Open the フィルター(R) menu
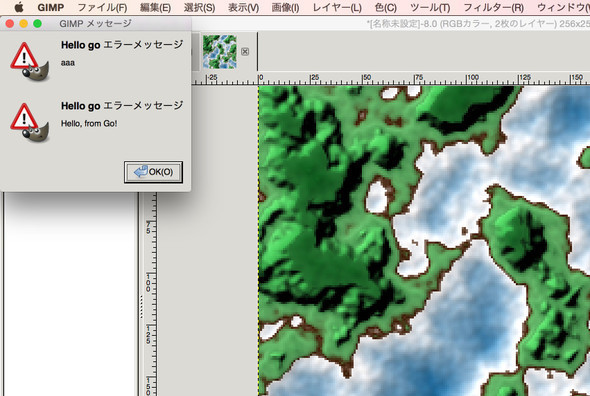590x396 pixels. coord(493,7)
